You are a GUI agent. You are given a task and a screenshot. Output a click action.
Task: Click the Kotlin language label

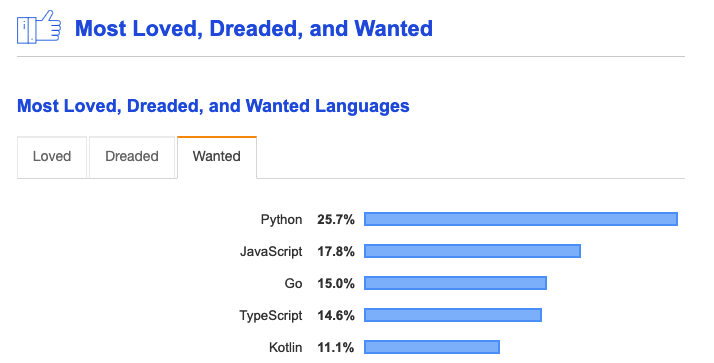click(286, 348)
